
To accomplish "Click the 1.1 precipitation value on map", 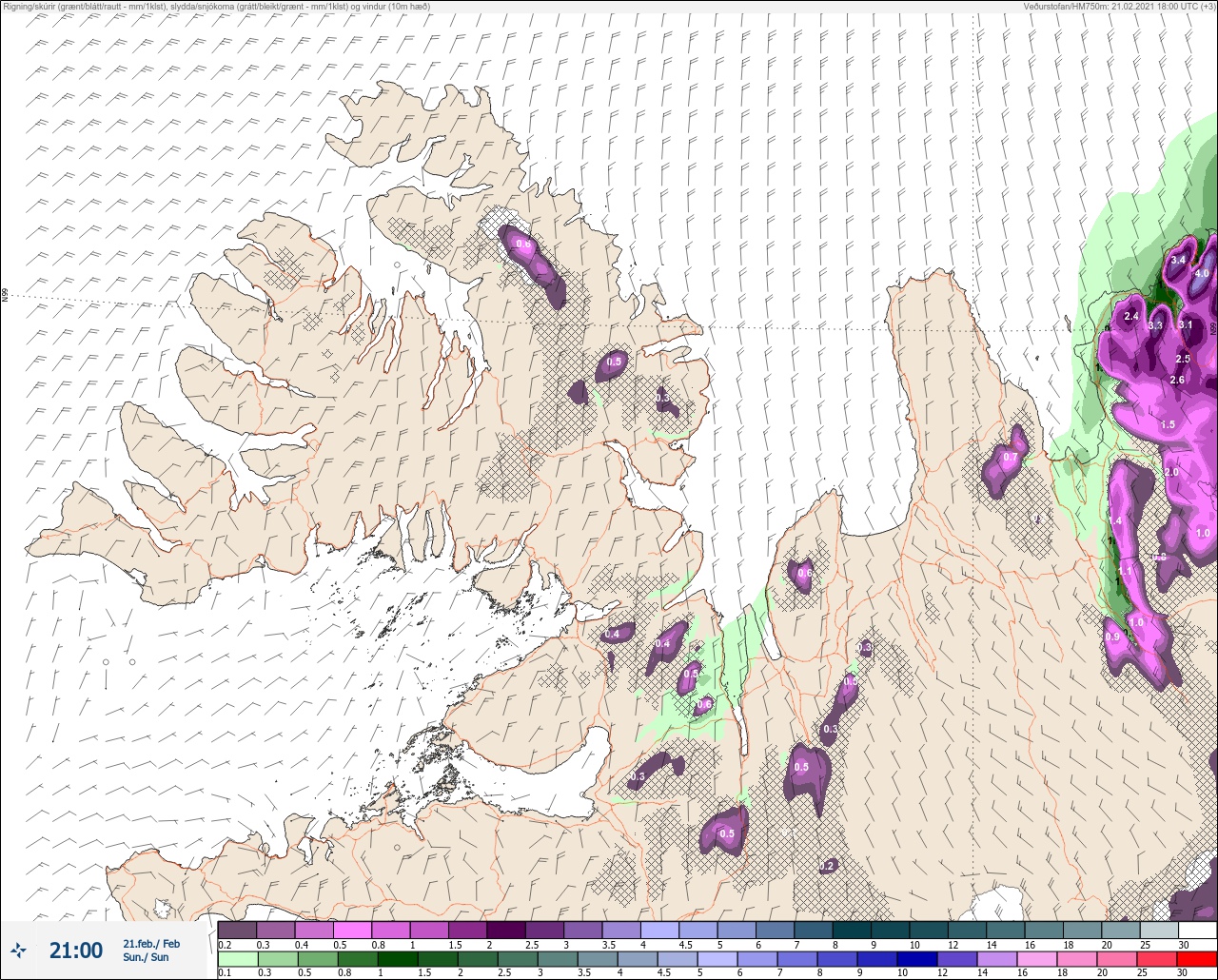I will click(x=1126, y=571).
